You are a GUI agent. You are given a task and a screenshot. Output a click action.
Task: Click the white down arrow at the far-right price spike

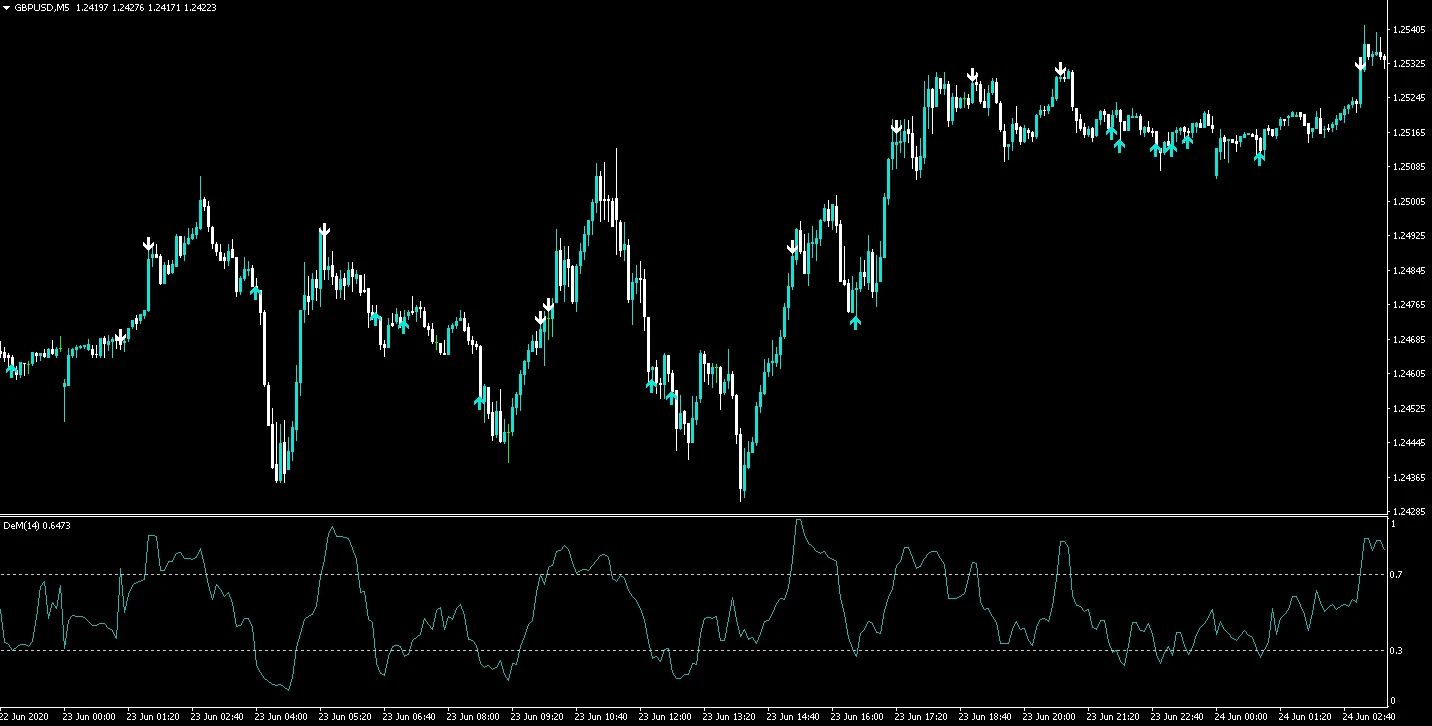pyautogui.click(x=1360, y=65)
